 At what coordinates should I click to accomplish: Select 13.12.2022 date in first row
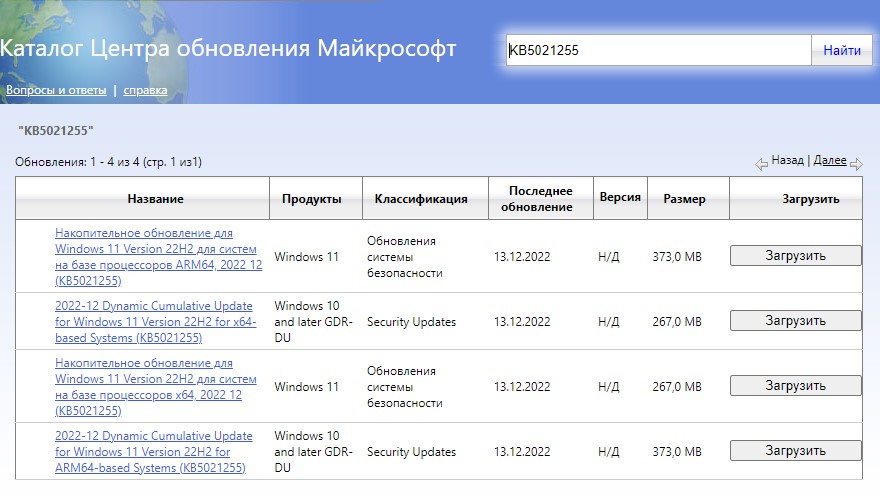[522, 257]
